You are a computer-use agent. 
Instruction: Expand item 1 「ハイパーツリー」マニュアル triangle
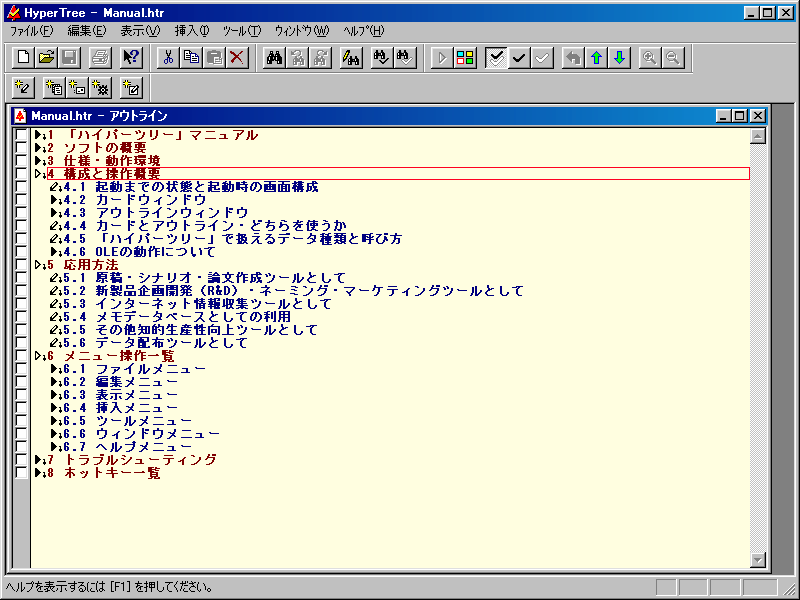point(38,135)
